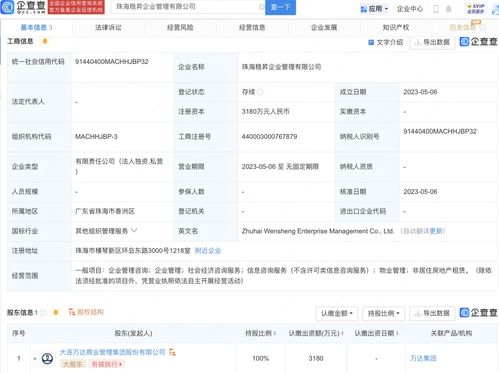Switch to the 历史信息 tab
Image resolution: width=499 pixels, height=373 pixels.
click(x=463, y=27)
